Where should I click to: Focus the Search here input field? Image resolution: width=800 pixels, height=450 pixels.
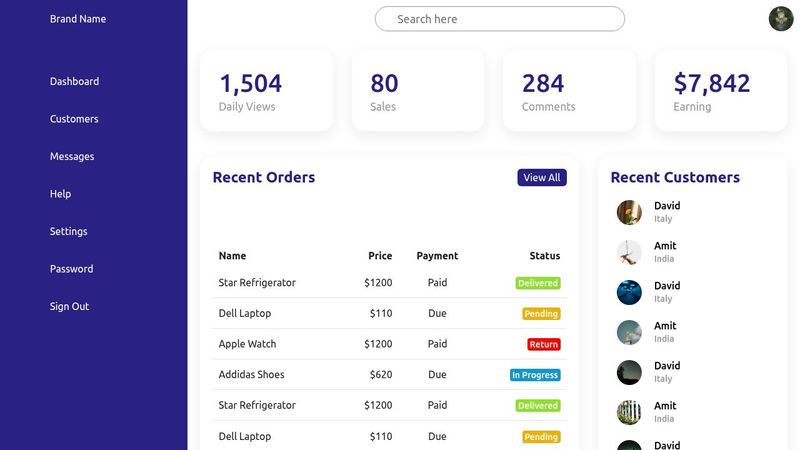(499, 19)
